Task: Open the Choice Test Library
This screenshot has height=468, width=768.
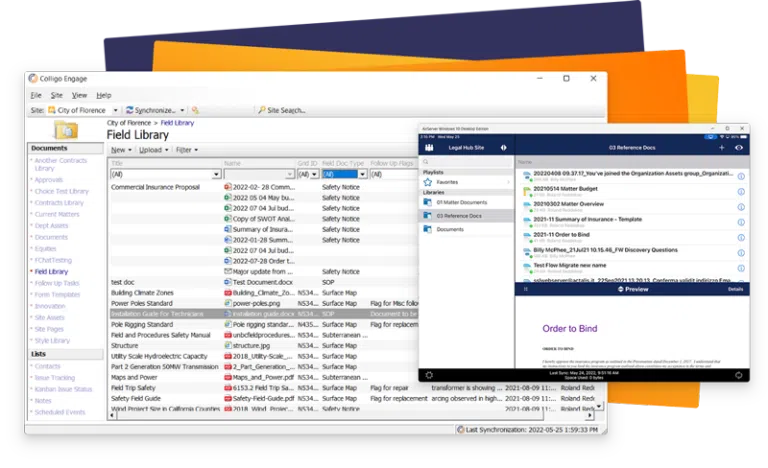Action: coord(62,191)
